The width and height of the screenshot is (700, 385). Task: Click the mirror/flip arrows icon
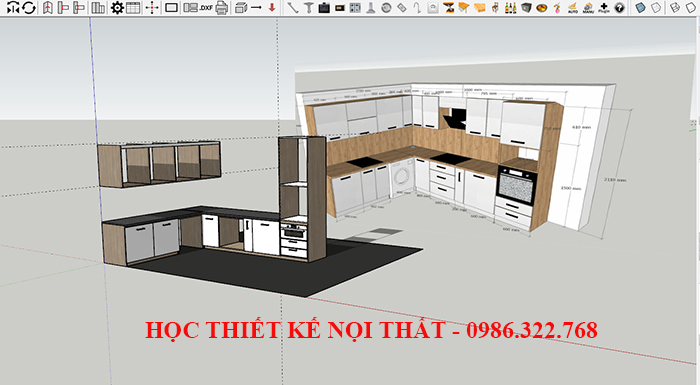13,7
